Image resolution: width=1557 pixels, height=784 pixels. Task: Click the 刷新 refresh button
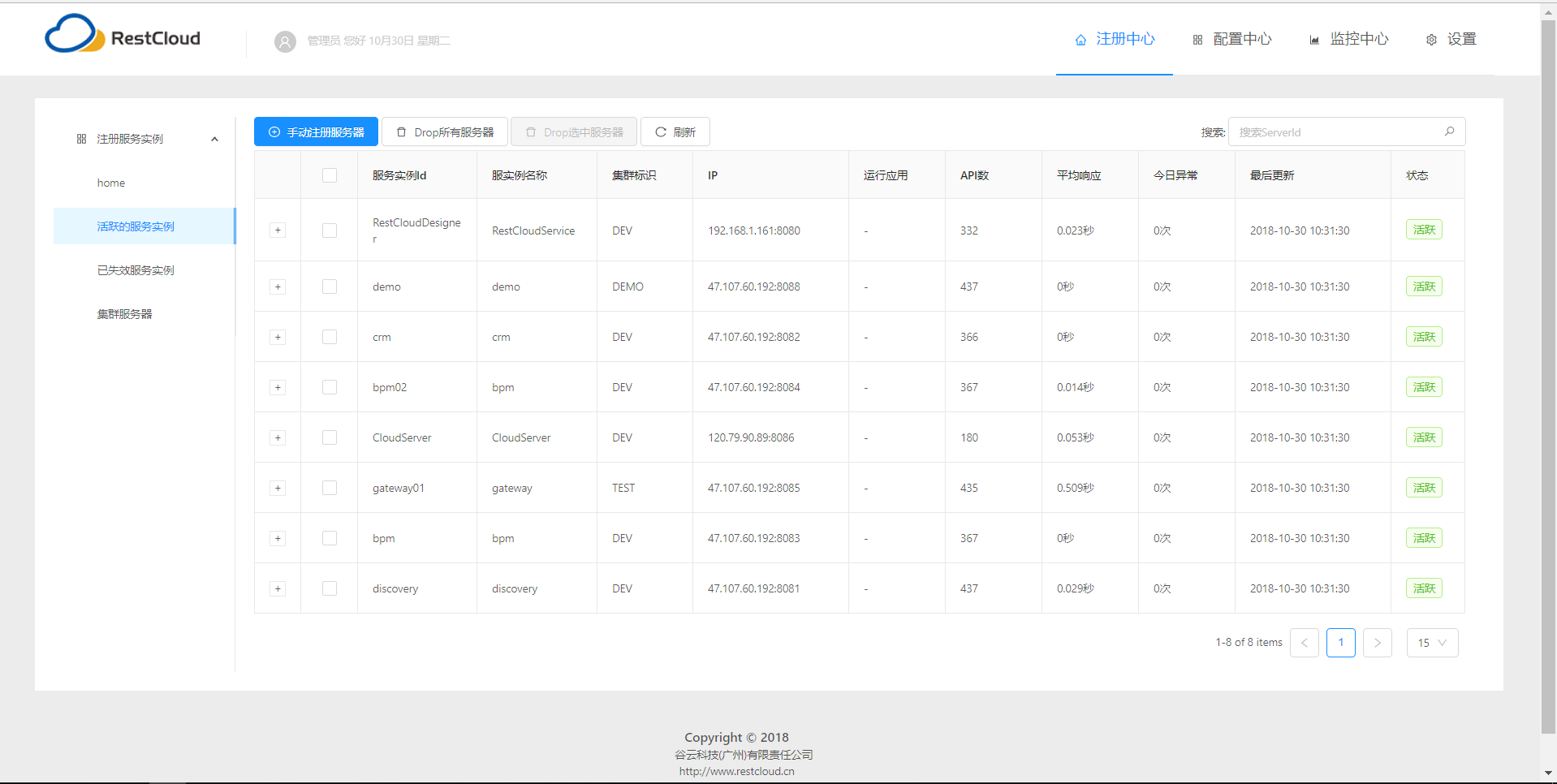(675, 131)
